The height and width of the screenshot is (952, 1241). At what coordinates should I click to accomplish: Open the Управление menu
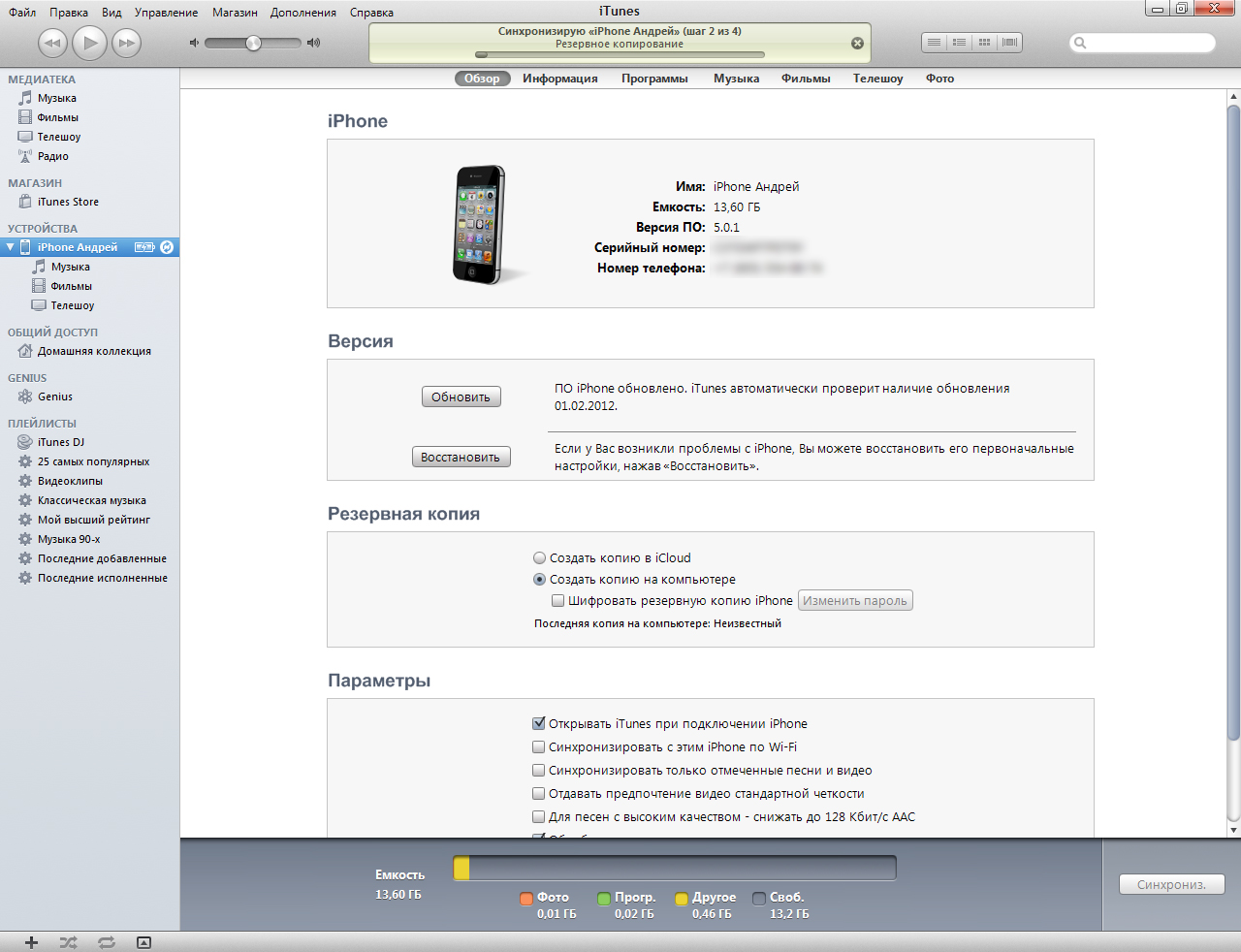[166, 13]
